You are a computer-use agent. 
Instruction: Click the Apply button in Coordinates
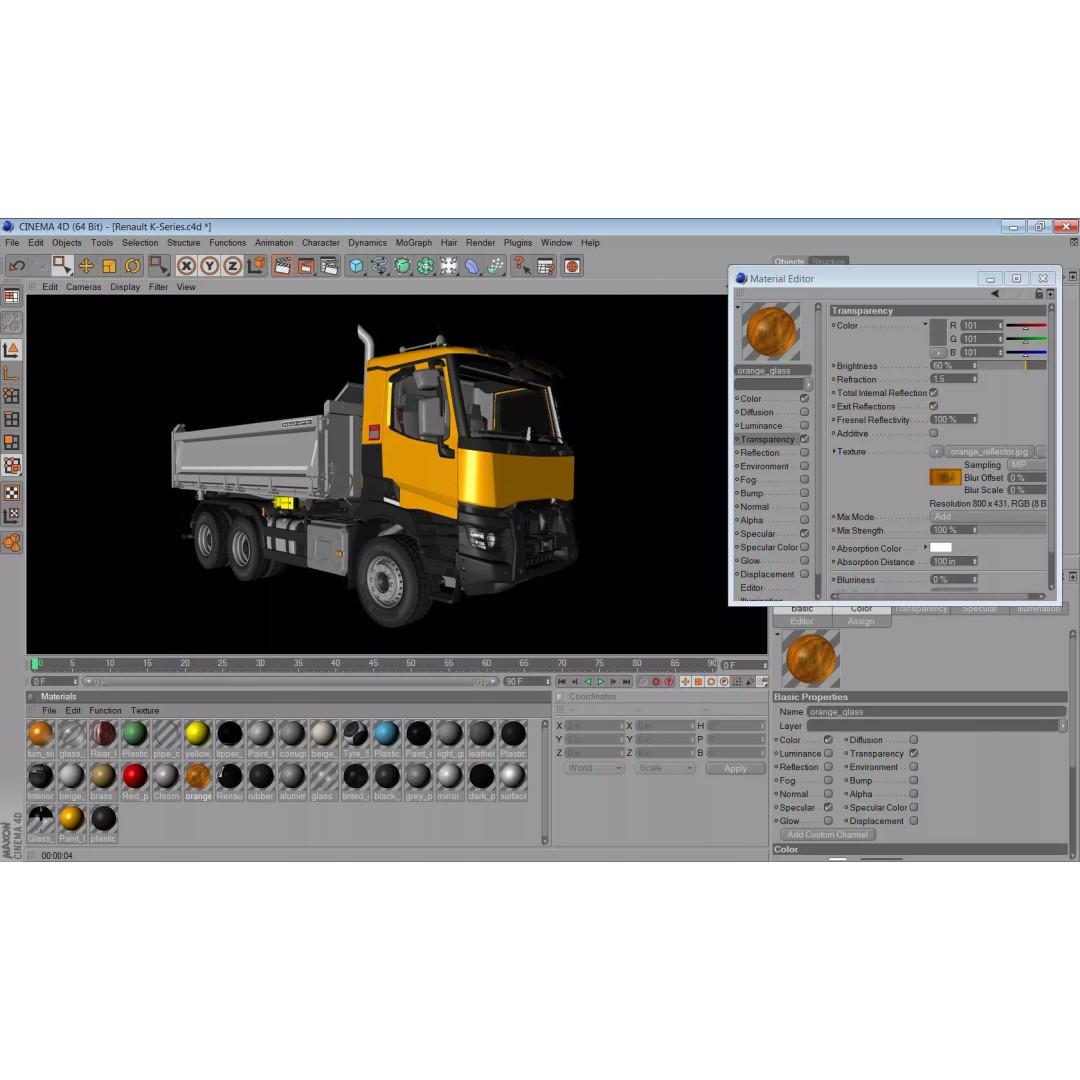(735, 768)
